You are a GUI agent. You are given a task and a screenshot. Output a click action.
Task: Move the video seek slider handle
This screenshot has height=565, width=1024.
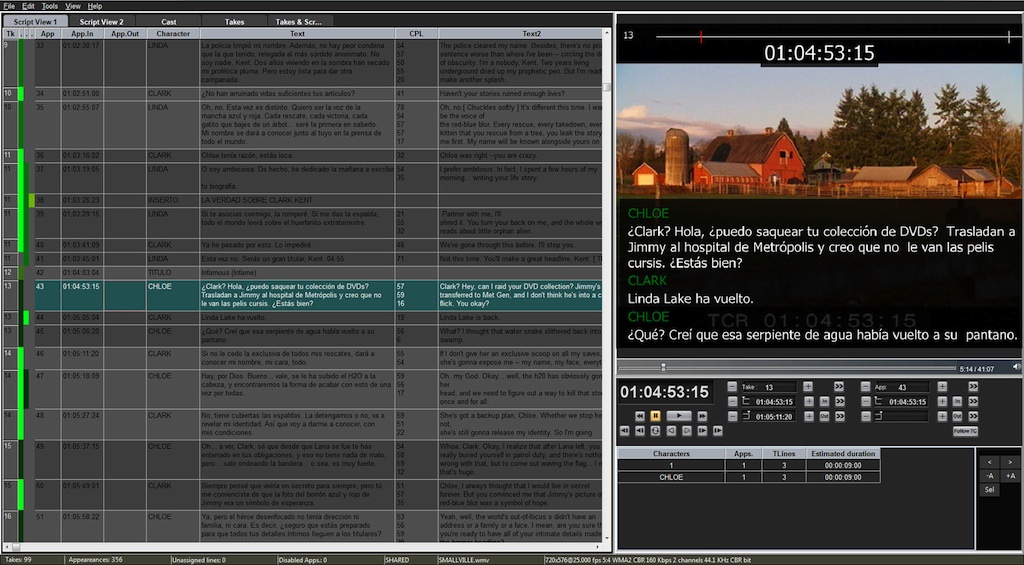tap(663, 368)
